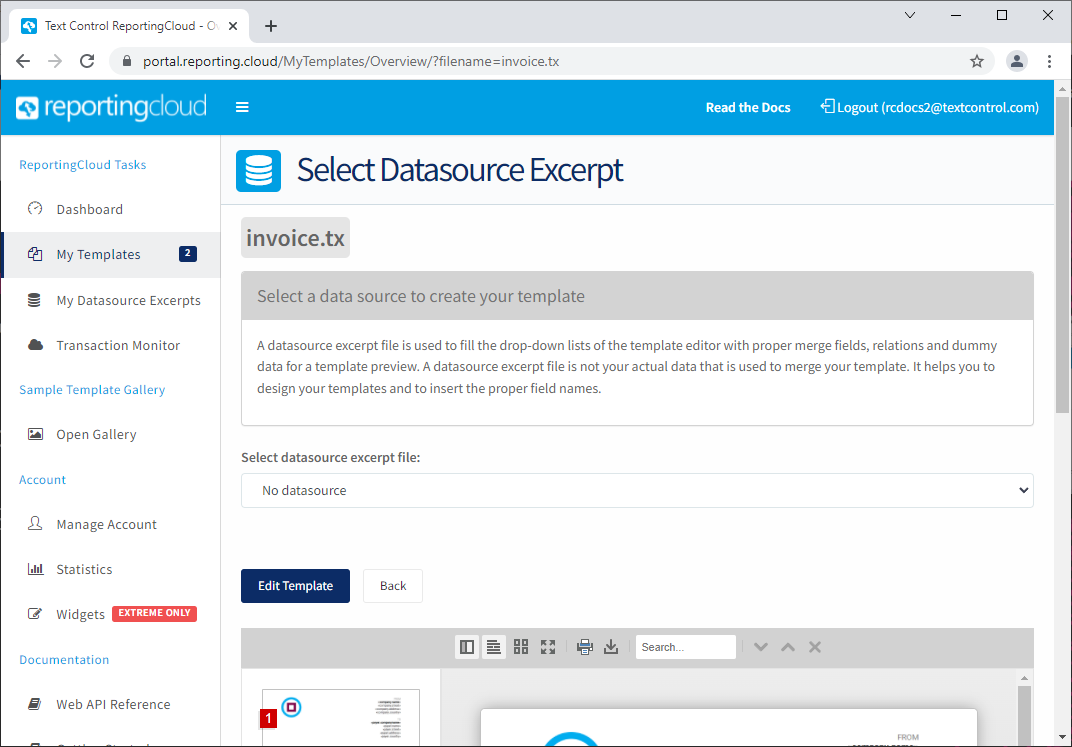Click the 'Select datasource excerpt file:' label
Image resolution: width=1072 pixels, height=747 pixels.
click(x=331, y=457)
